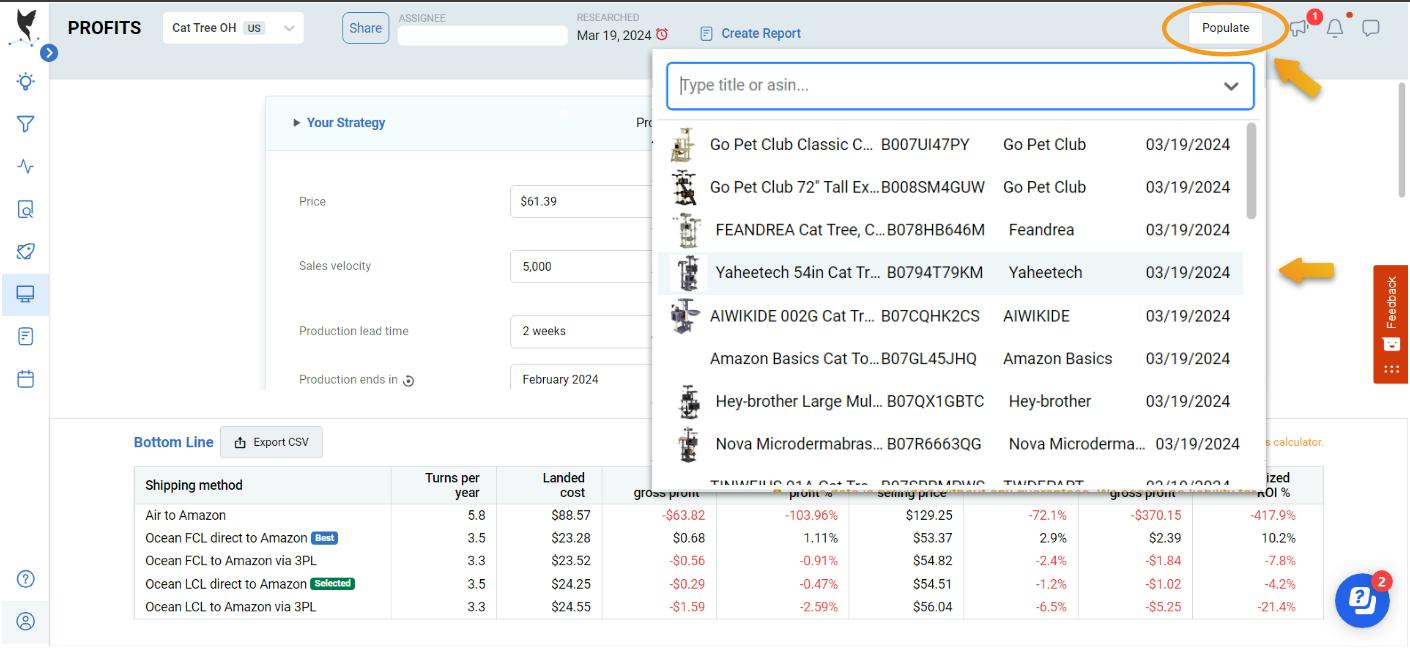Click the AIWIKIDE product thumbnail
This screenshot has height=650, width=1410.
[685, 316]
